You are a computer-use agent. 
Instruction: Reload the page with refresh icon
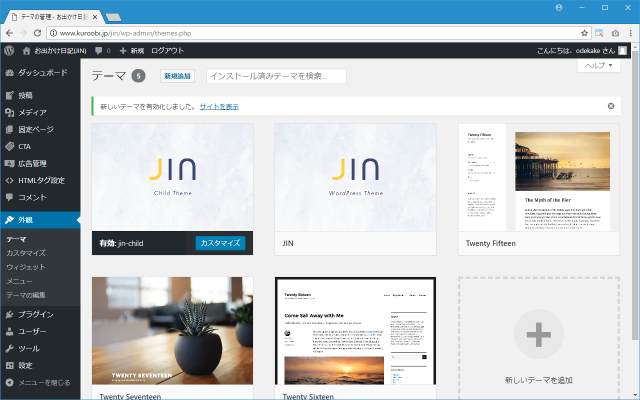(37, 33)
